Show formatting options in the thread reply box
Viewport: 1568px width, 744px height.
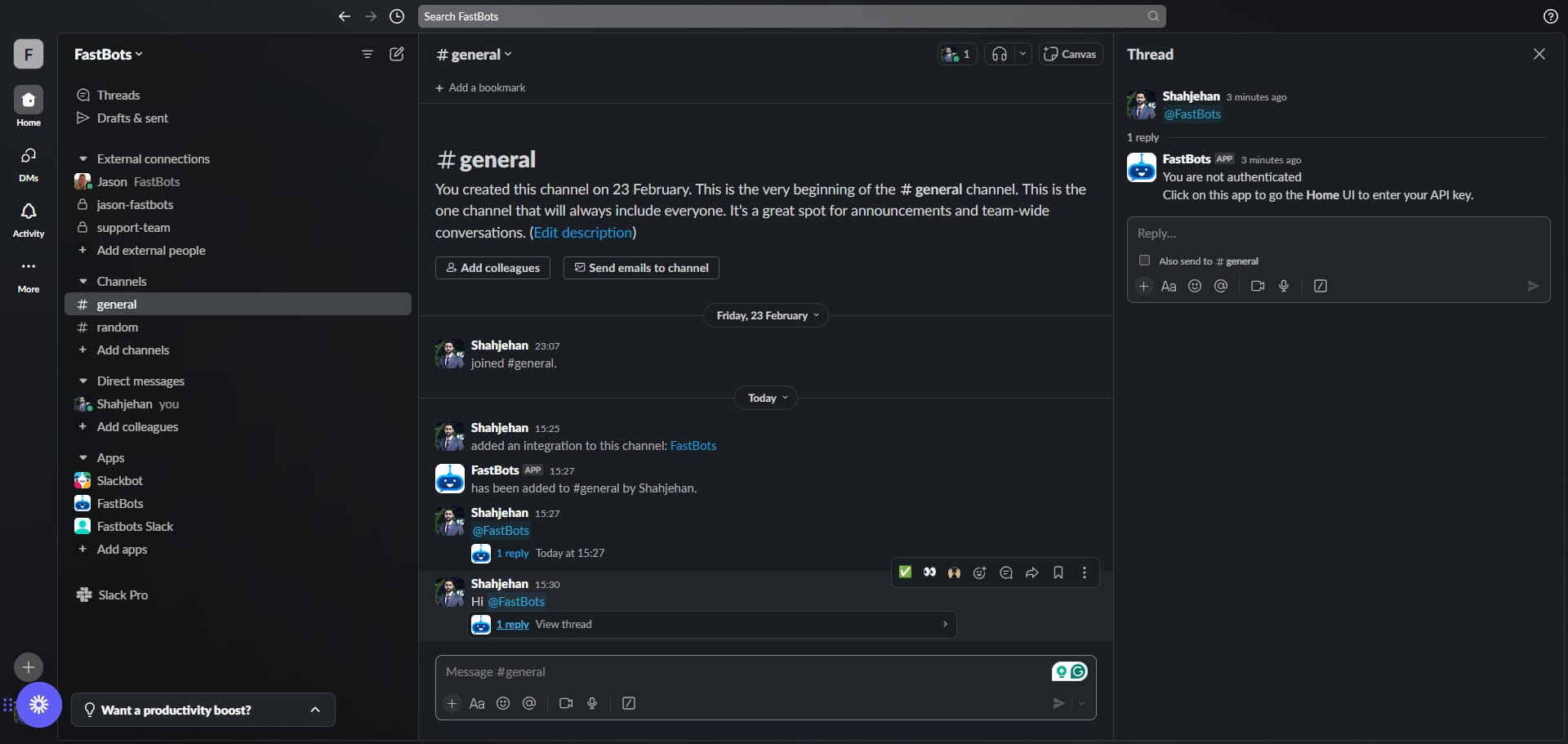tap(1169, 286)
